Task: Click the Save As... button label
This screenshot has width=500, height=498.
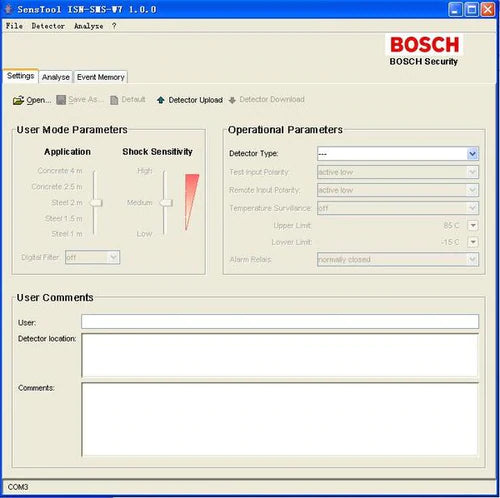Action: [86, 100]
